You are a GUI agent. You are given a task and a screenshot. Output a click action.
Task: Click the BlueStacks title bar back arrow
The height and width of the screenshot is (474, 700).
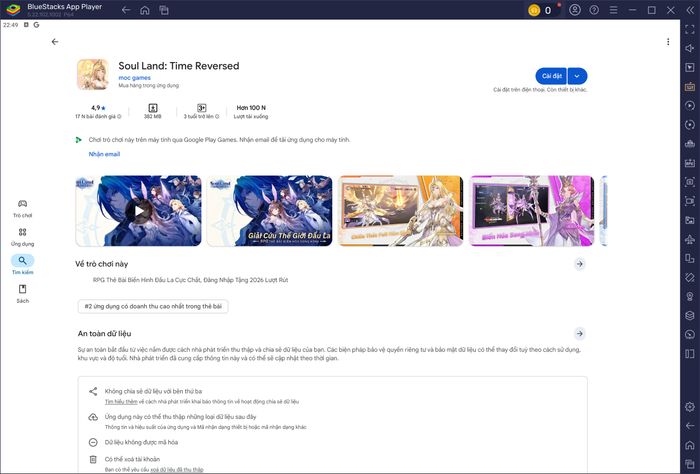[x=126, y=10]
